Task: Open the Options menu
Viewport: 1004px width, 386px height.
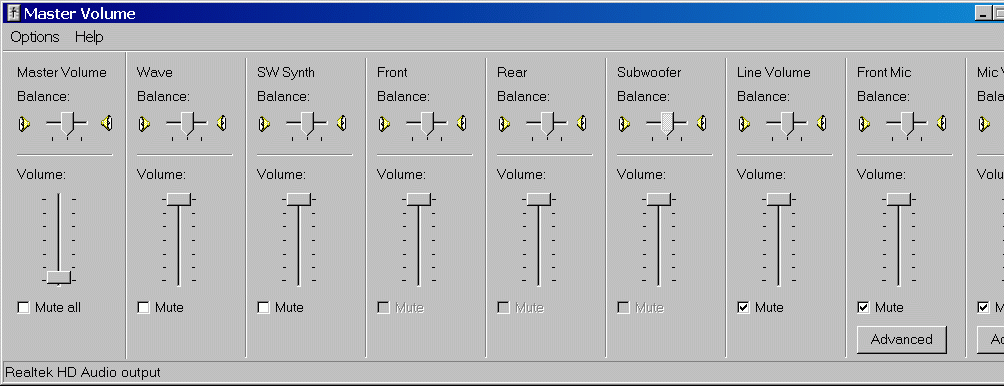Action: coord(35,37)
